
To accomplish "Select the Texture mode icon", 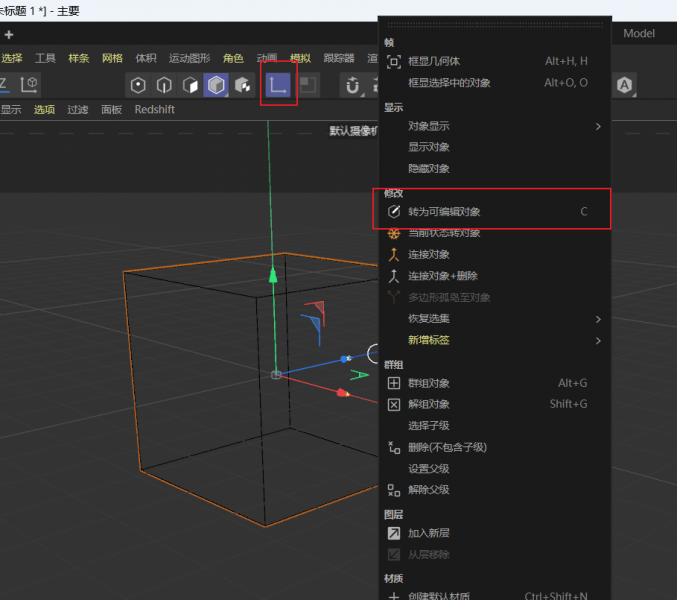I will [x=243, y=85].
